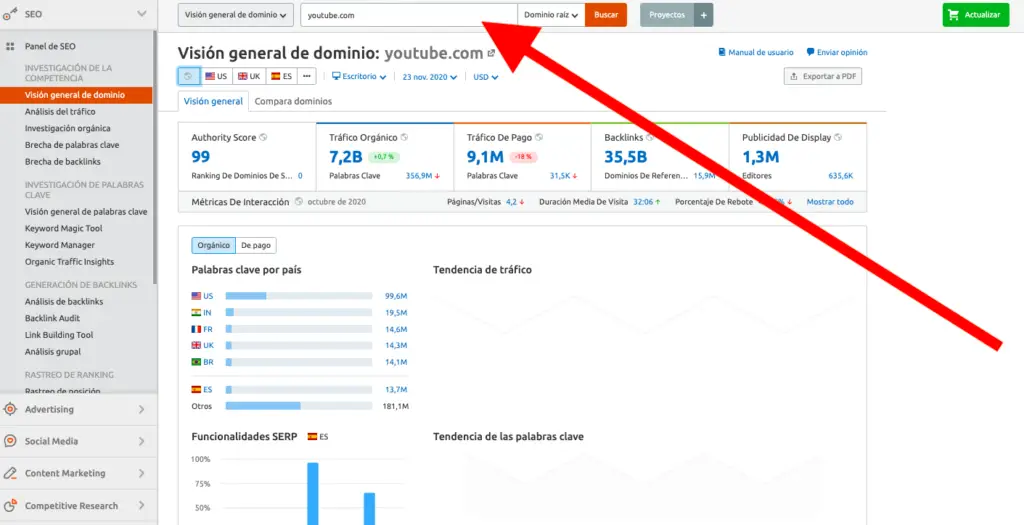Switch chart to De pago
The image size is (1024, 525).
click(x=255, y=246)
